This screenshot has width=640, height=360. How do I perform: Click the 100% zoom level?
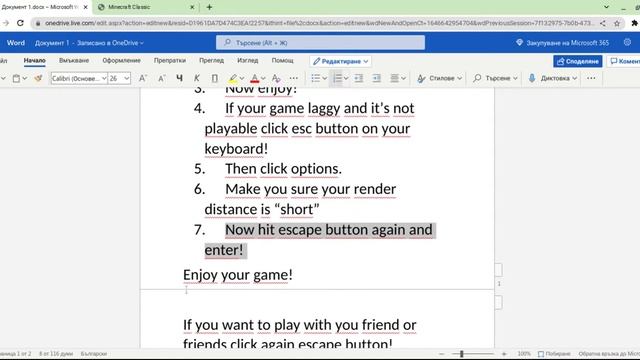coord(524,354)
